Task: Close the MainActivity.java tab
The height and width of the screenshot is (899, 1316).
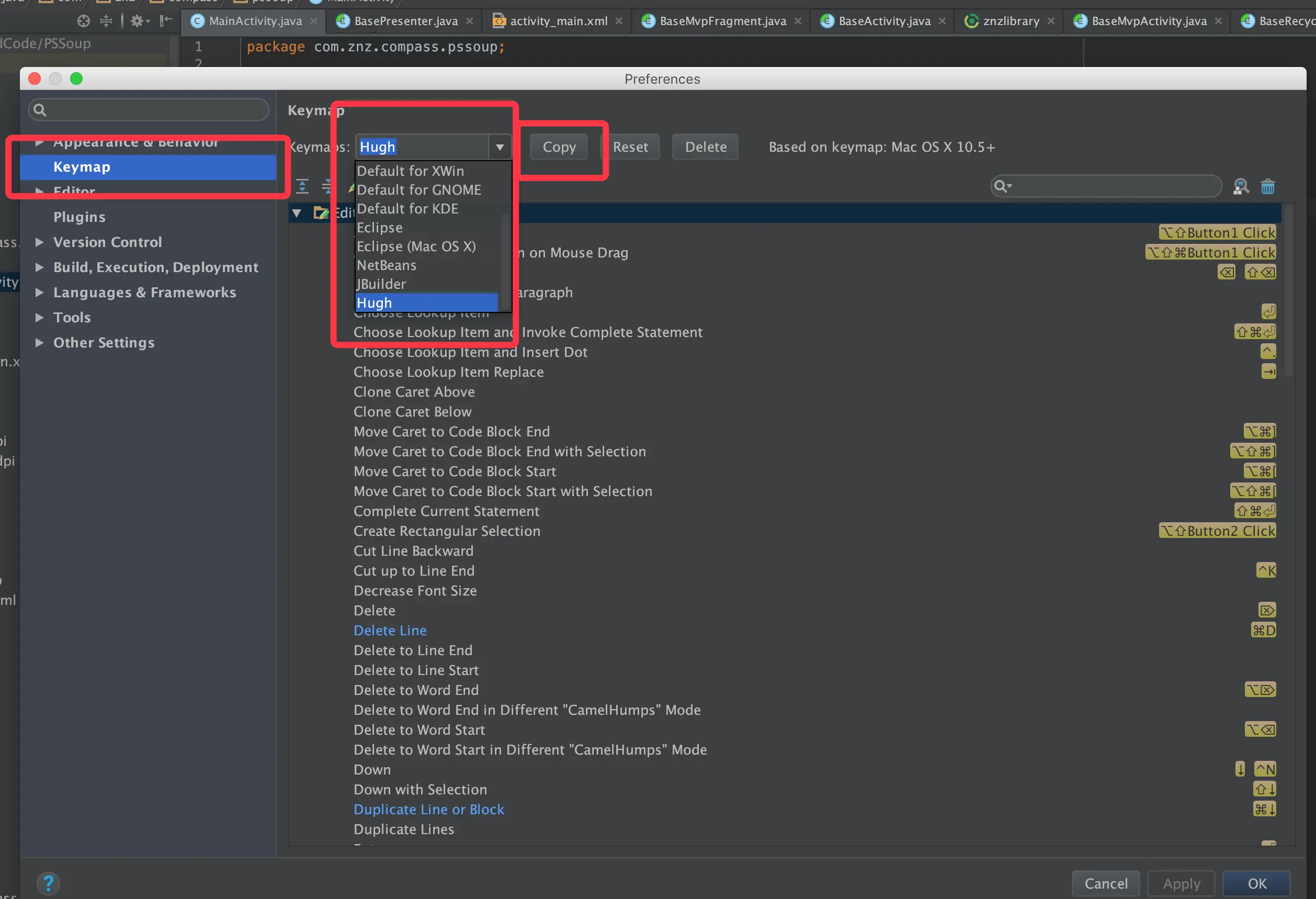Action: pos(314,21)
